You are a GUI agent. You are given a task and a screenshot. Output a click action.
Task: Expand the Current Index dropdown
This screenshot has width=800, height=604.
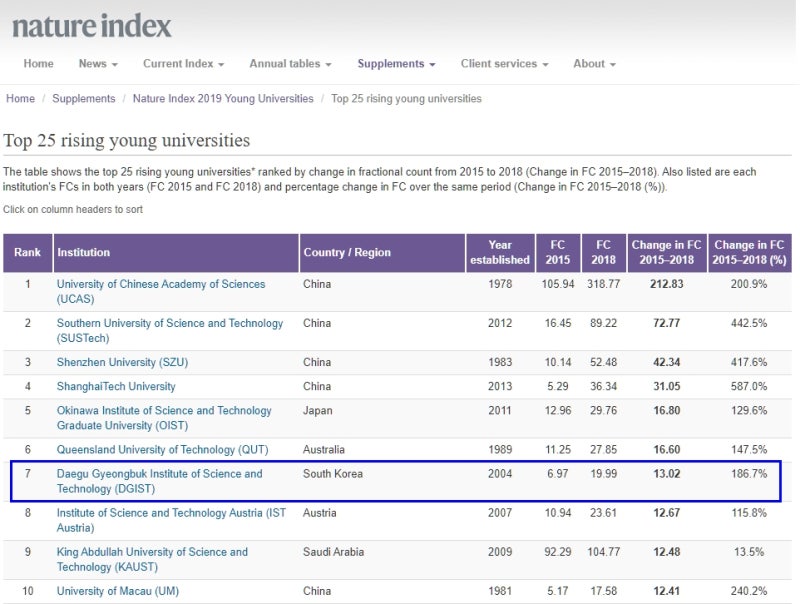tap(183, 64)
